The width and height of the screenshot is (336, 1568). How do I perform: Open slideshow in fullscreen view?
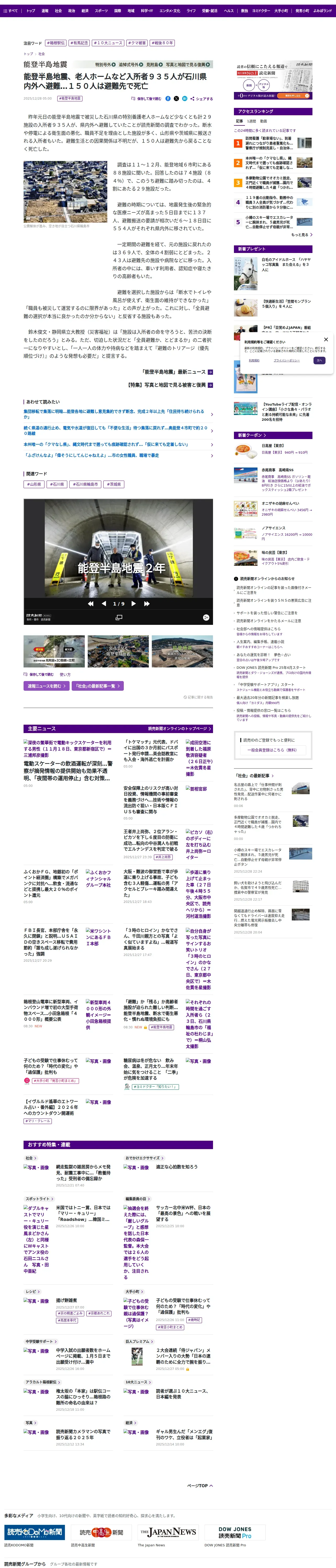pos(118,617)
